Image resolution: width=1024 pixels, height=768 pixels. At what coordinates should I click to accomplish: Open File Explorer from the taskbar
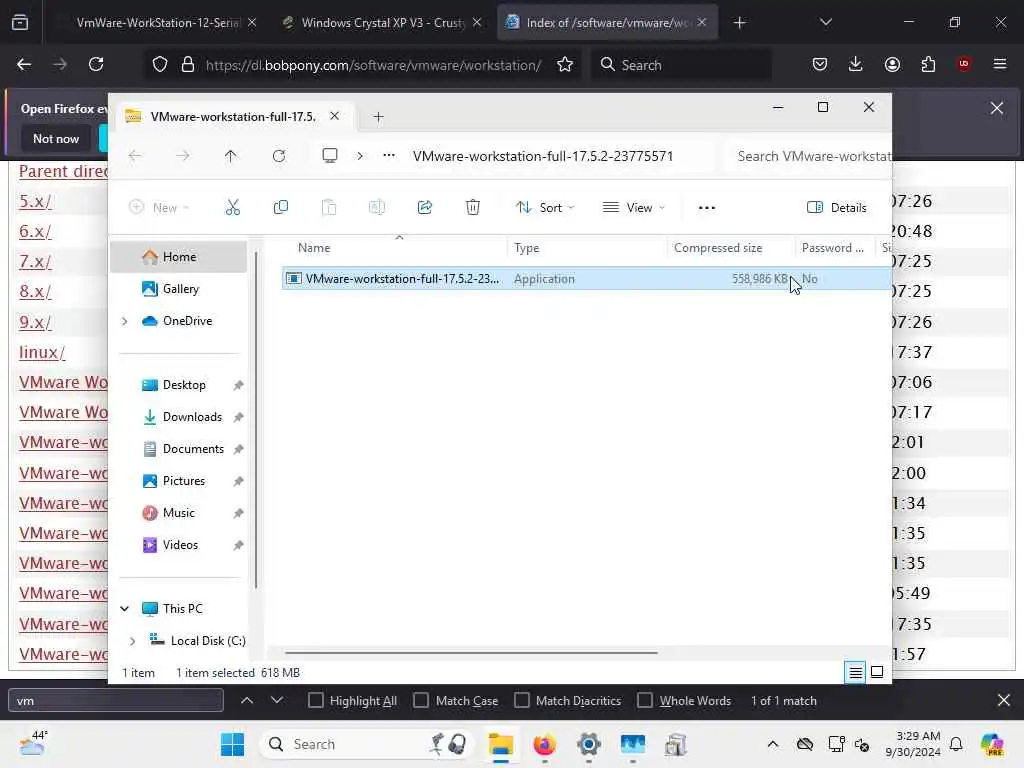click(501, 744)
